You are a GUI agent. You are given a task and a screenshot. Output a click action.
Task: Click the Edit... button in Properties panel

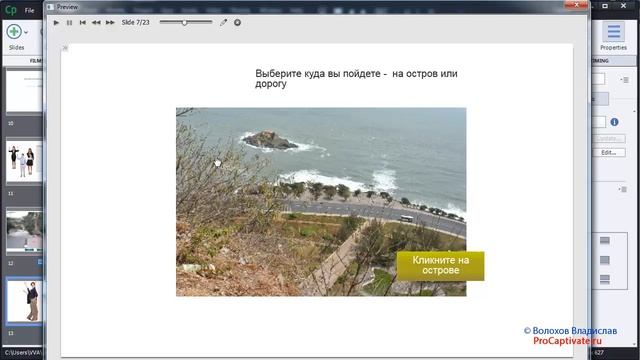point(608,152)
